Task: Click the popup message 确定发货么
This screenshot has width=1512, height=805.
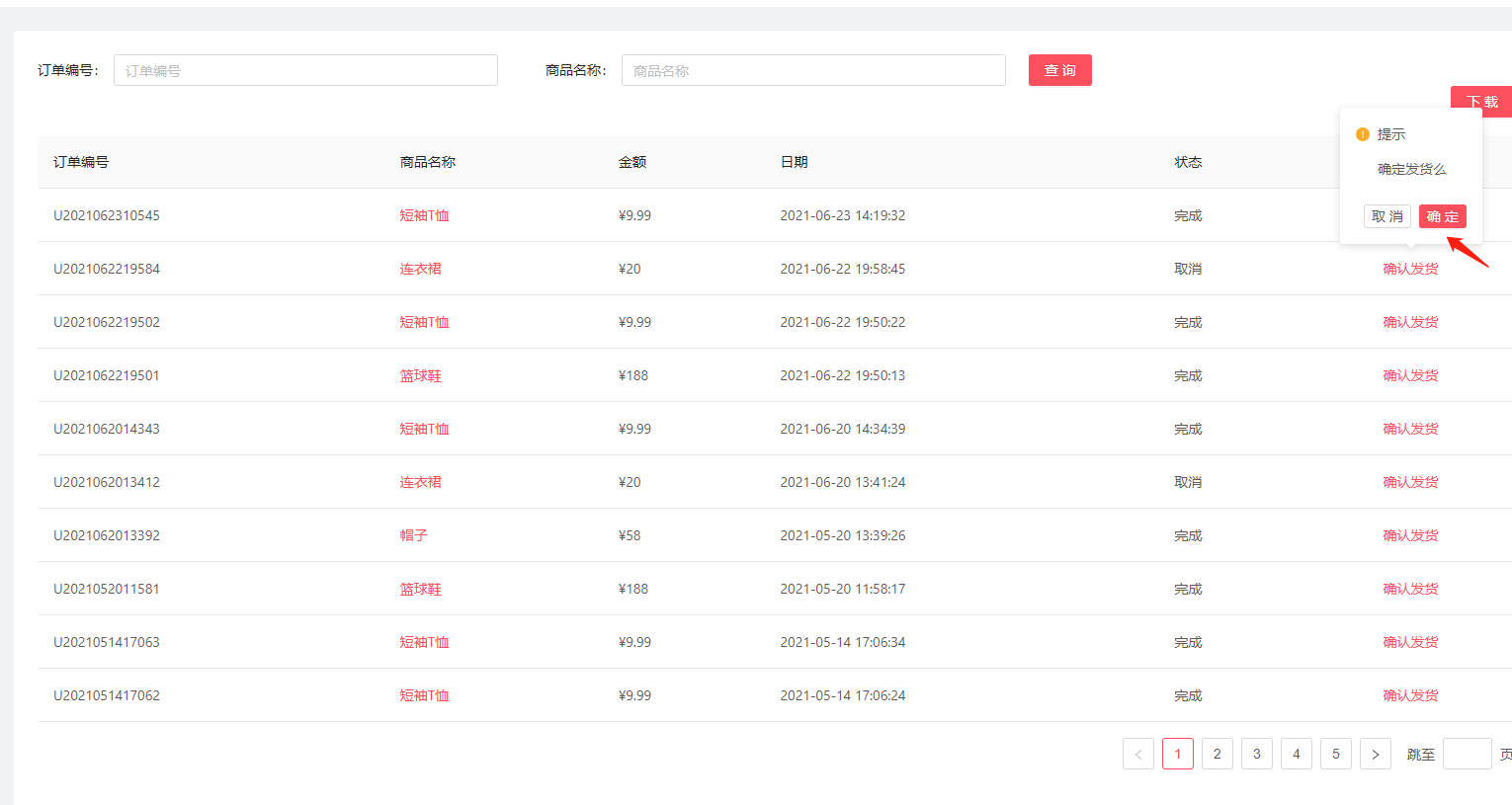Action: 1412,169
